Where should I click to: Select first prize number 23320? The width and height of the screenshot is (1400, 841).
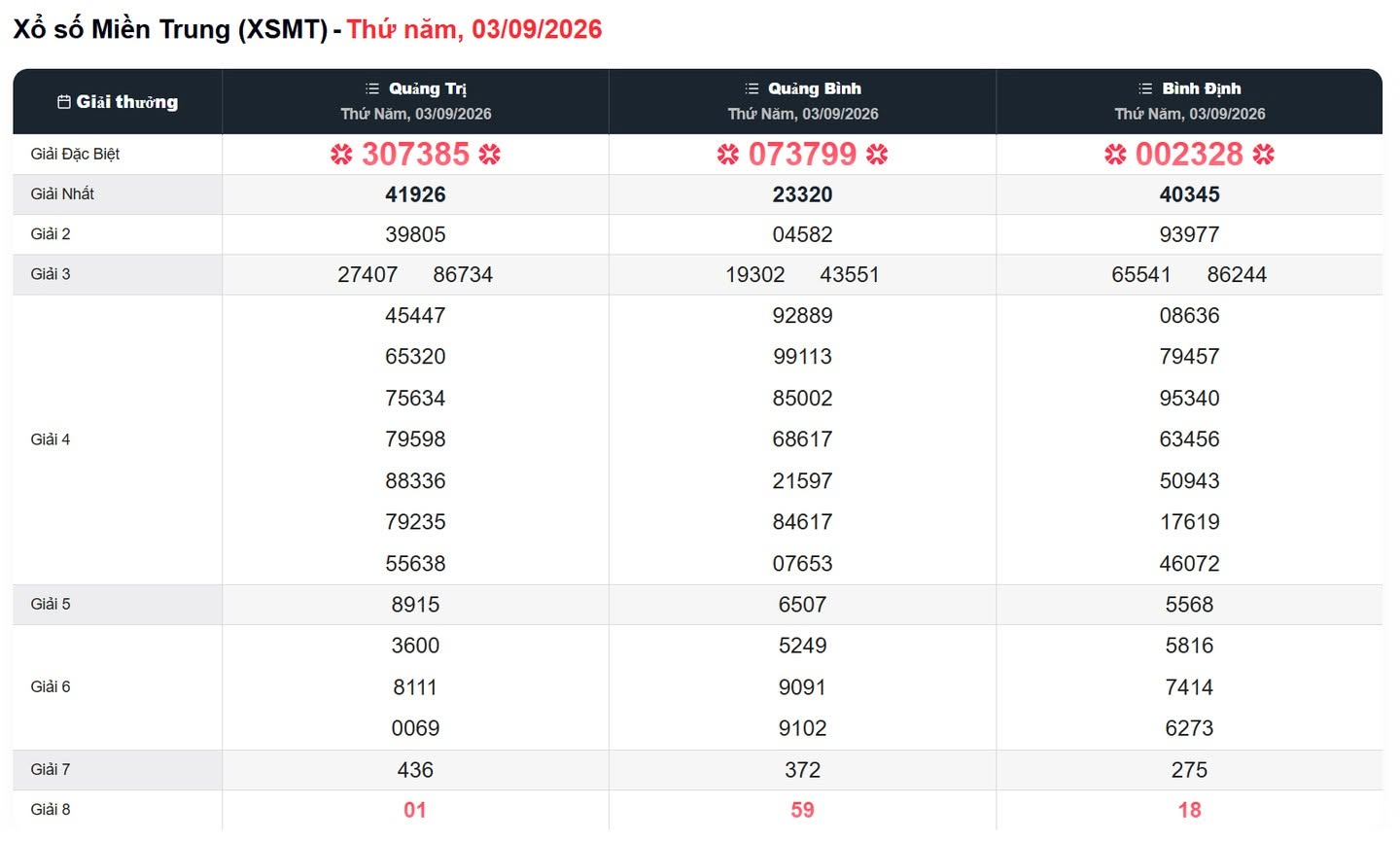[x=802, y=194]
